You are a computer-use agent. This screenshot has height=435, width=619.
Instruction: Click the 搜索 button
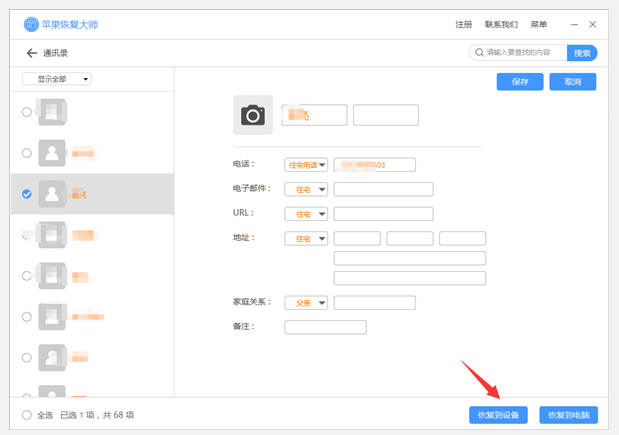[x=582, y=53]
